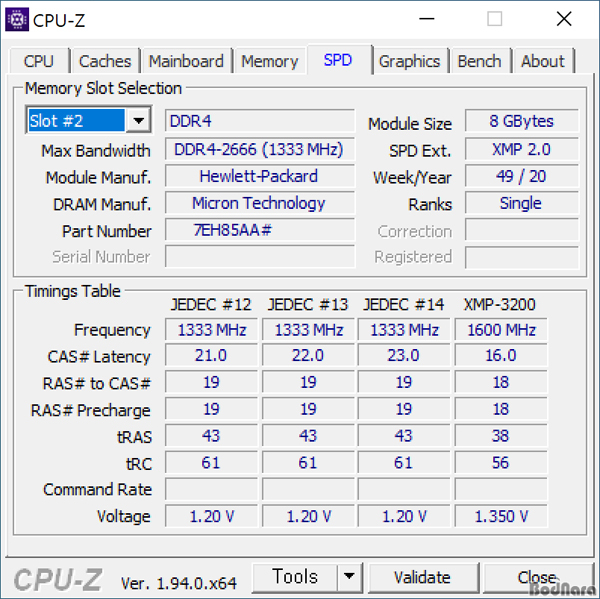Click the Command Rate label
The width and height of the screenshot is (600, 599).
[98, 490]
